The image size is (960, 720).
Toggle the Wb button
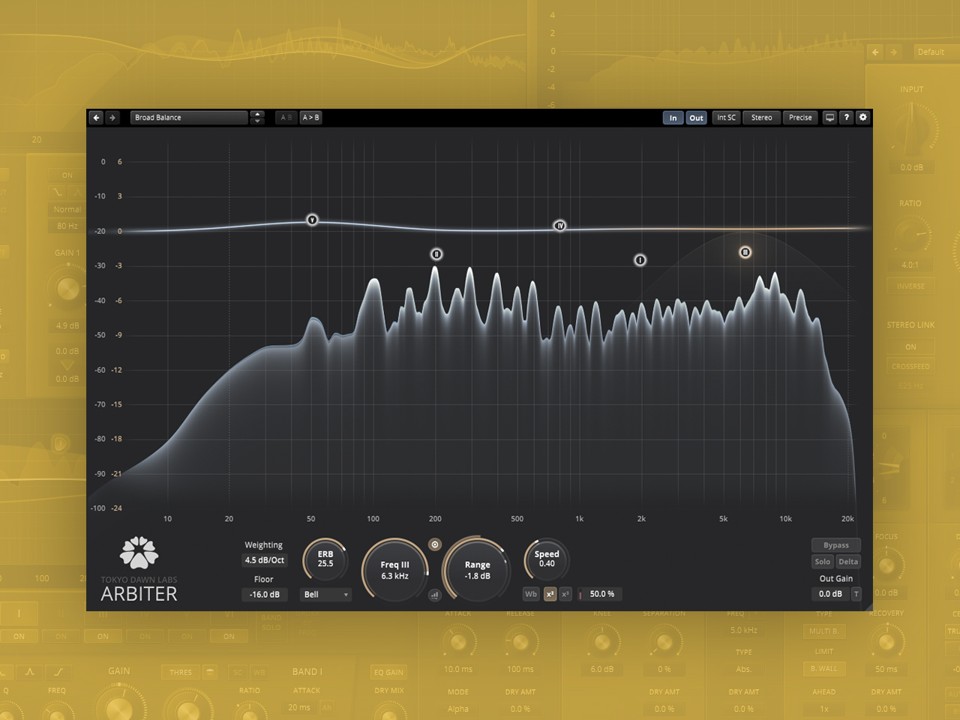tap(531, 594)
